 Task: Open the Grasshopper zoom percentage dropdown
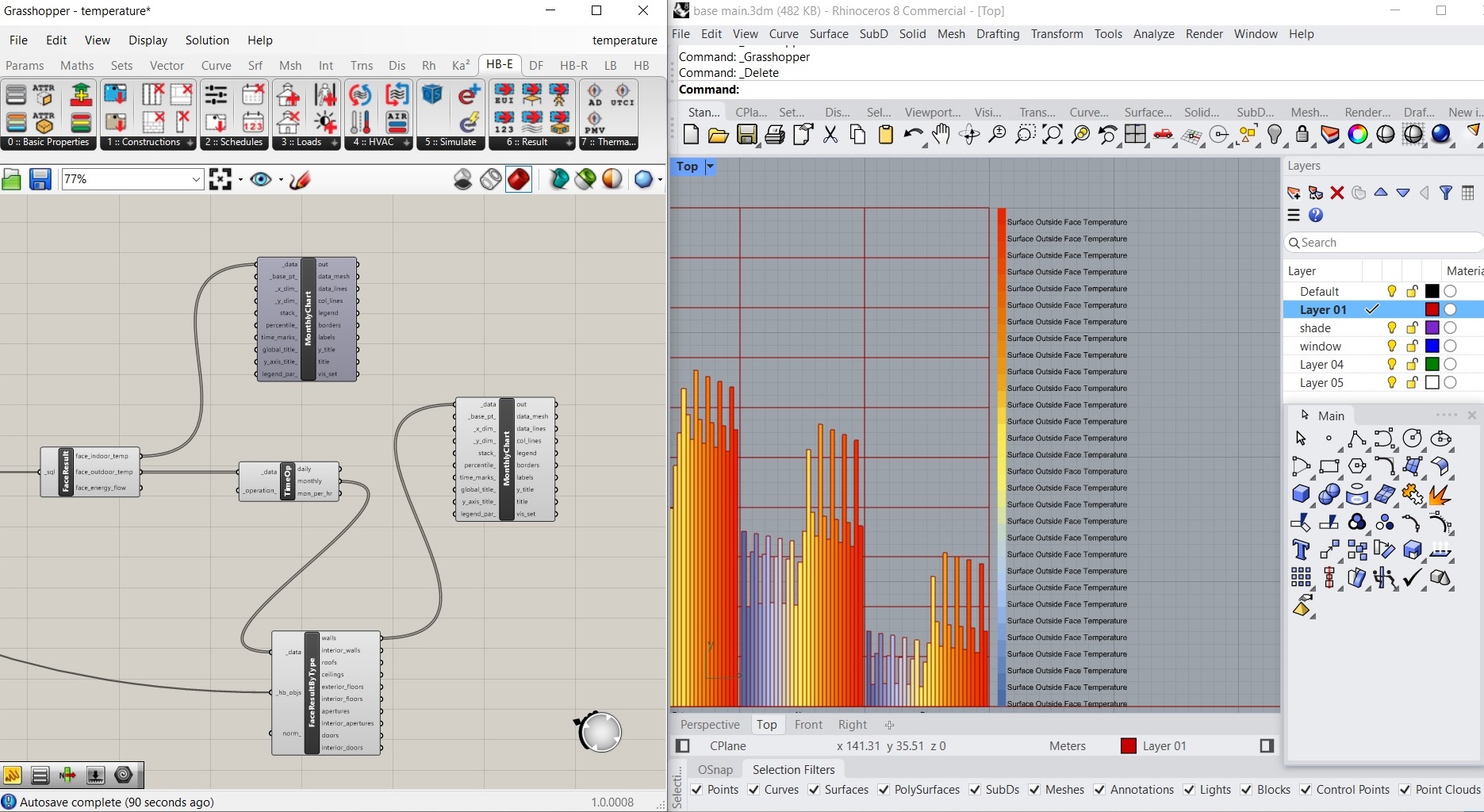point(196,180)
